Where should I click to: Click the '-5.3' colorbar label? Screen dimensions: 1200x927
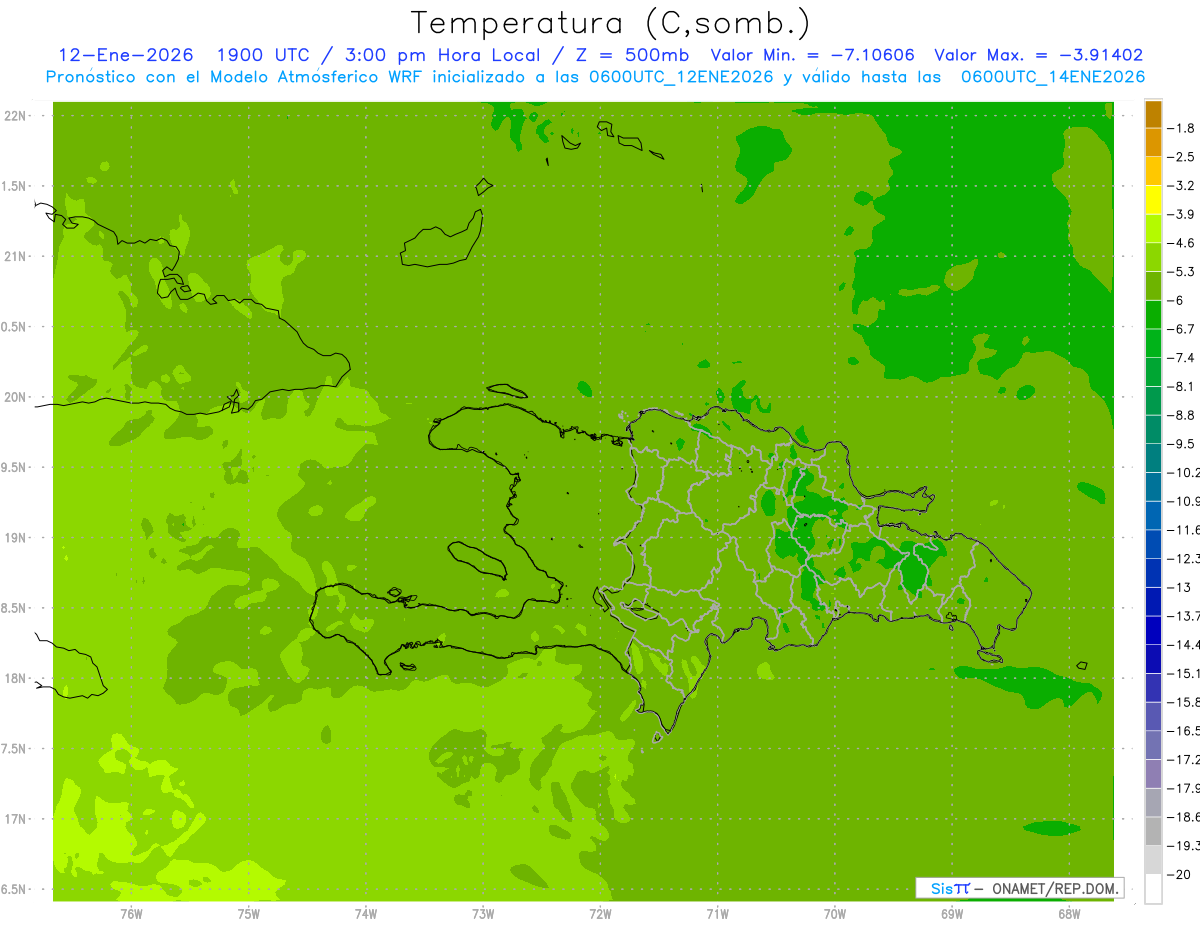1182,272
